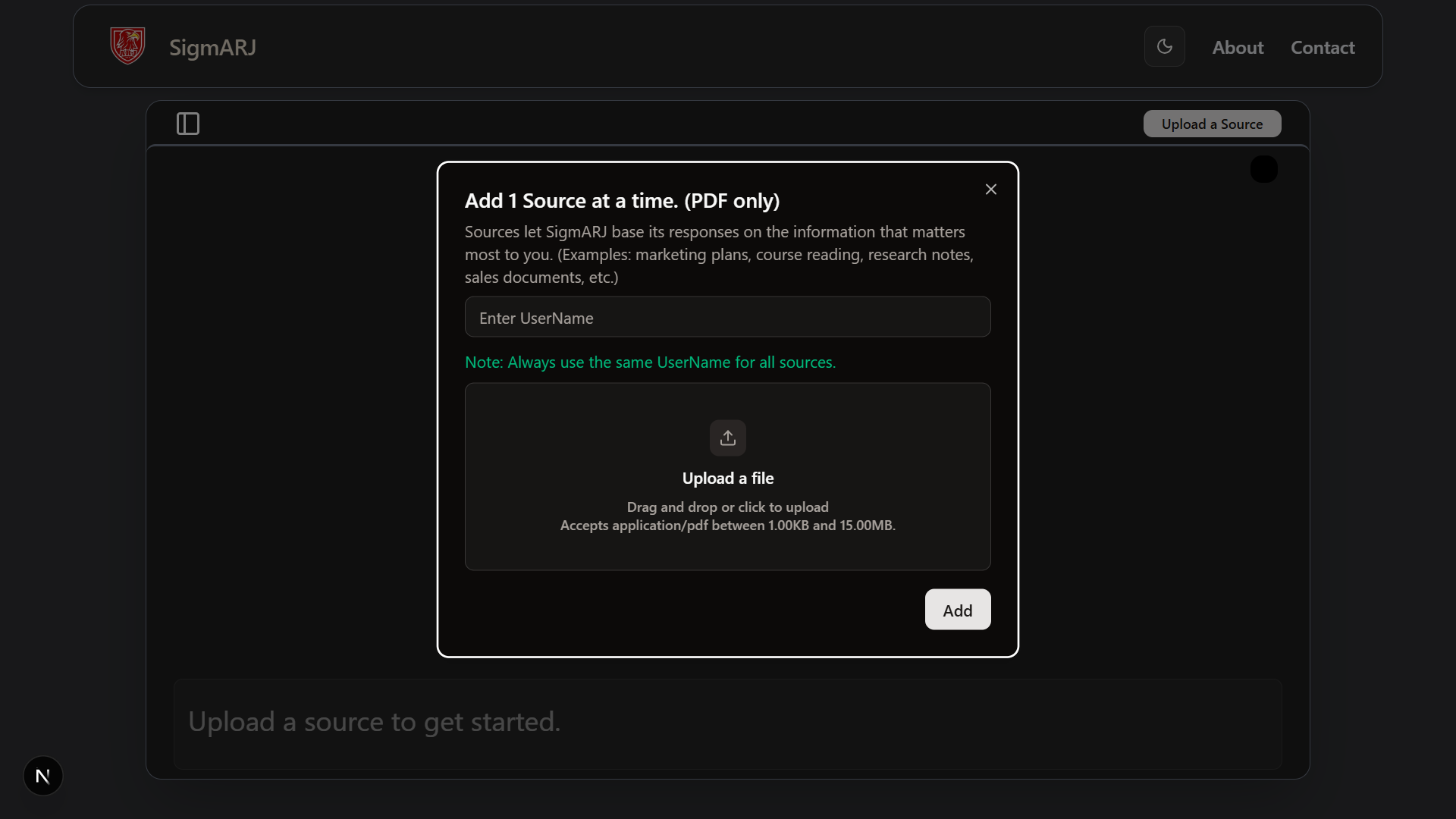The image size is (1456, 819).
Task: Click the black circular badge under Upload a Source
Action: coord(1263,169)
